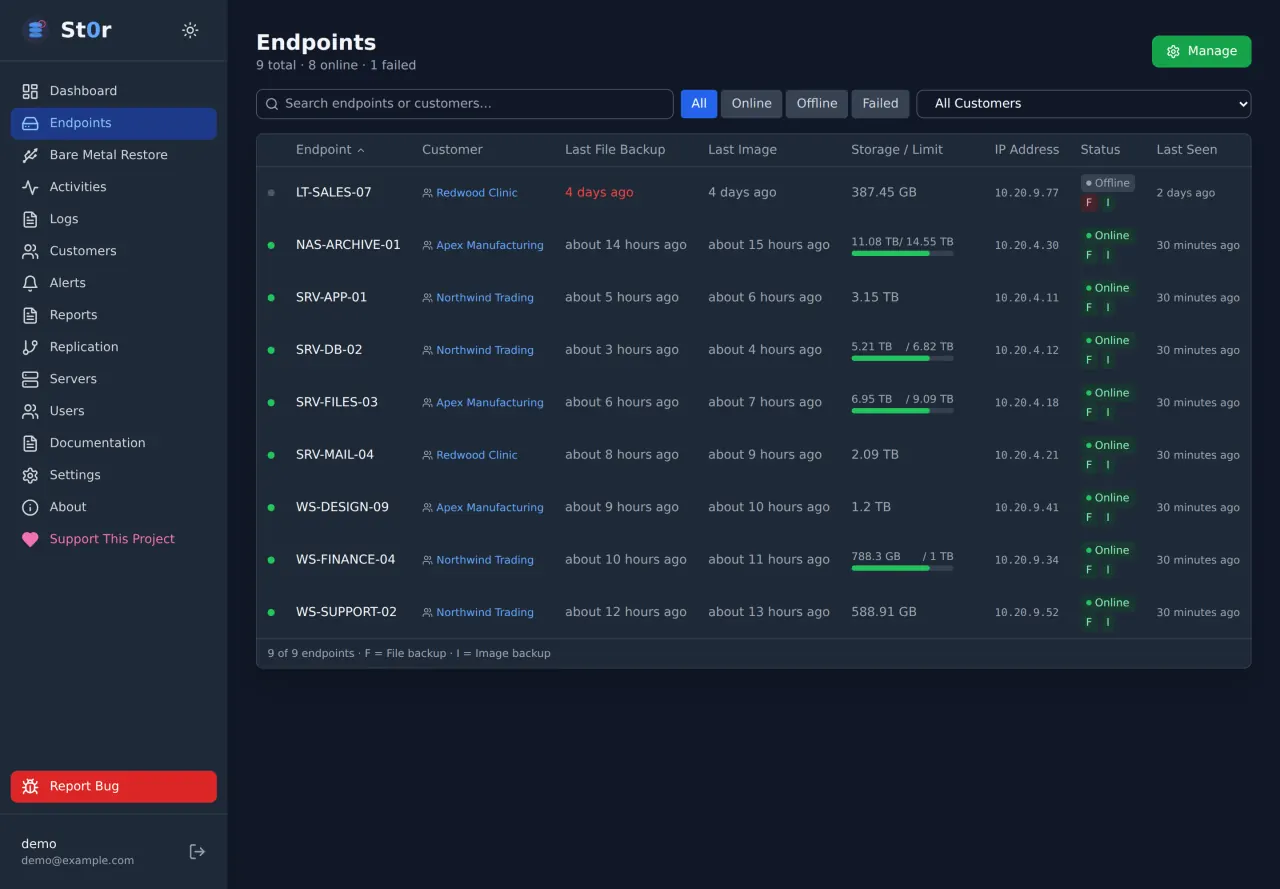Click the green F badge for WS-DESIGN-09
Image resolution: width=1280 pixels, height=889 pixels.
click(x=1089, y=518)
